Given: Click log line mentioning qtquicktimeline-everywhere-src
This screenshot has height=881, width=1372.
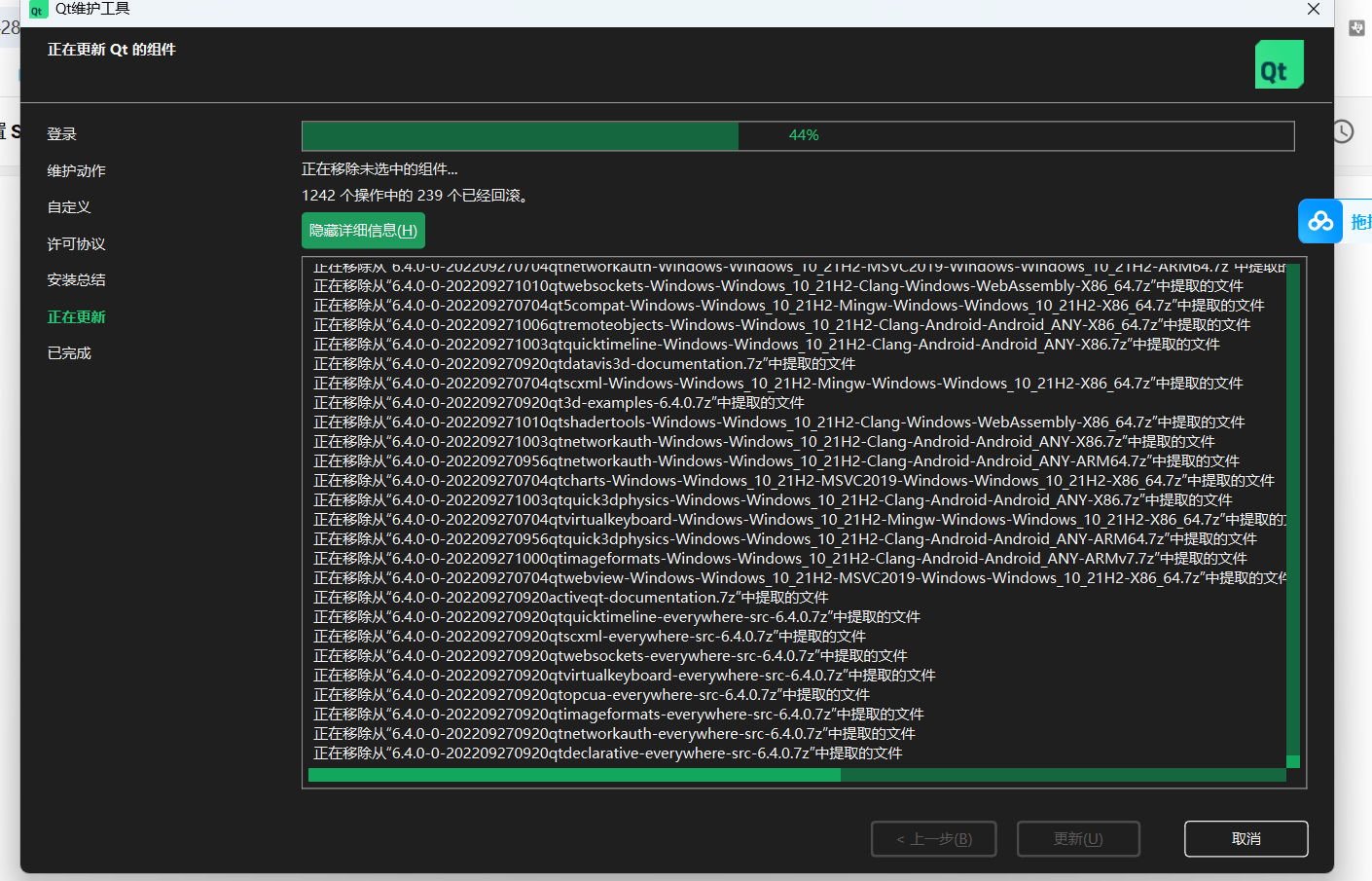Looking at the screenshot, I should pos(617,617).
